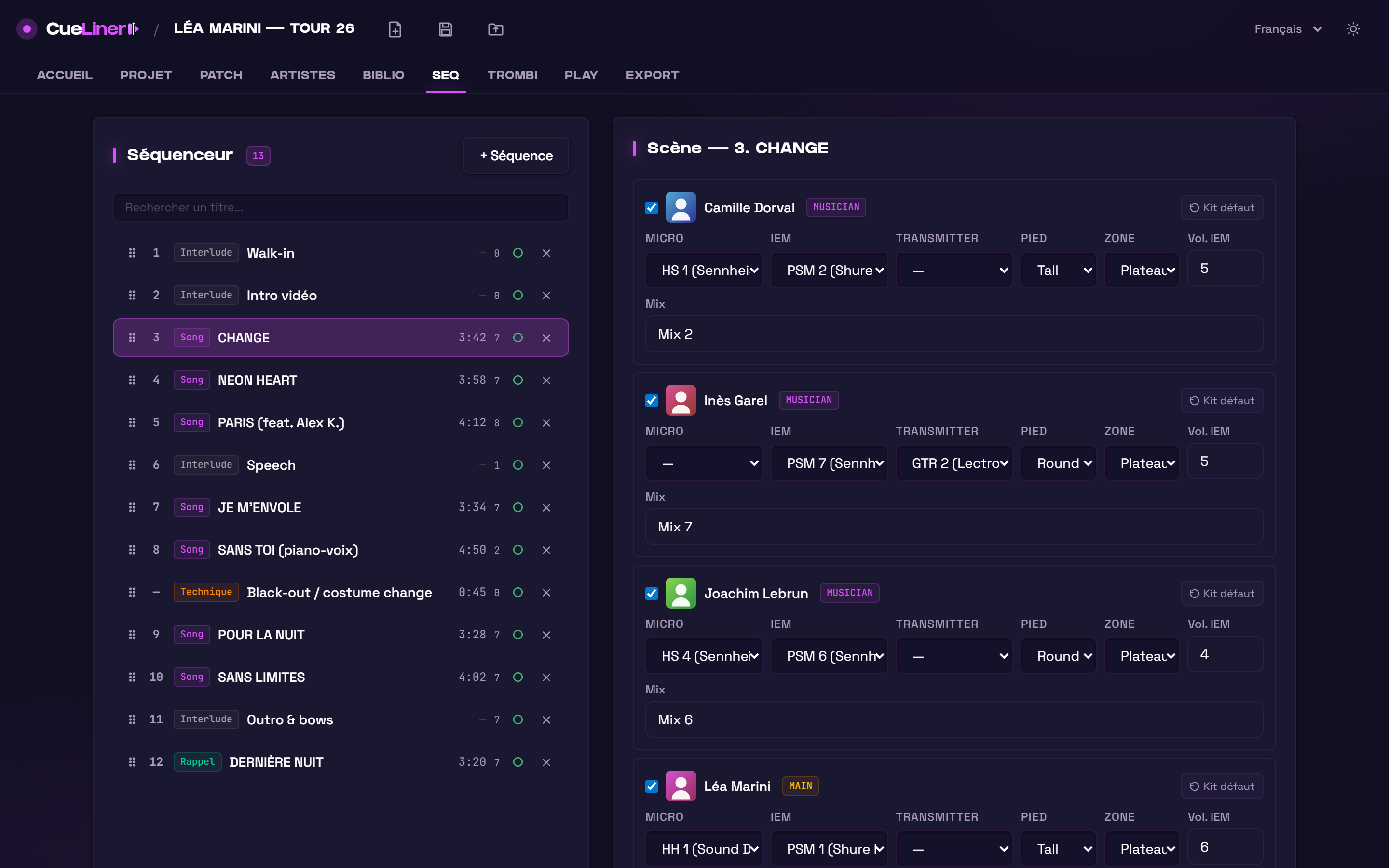Grab drag handle of Walk-in row
This screenshot has height=868, width=1389.
tap(132, 253)
